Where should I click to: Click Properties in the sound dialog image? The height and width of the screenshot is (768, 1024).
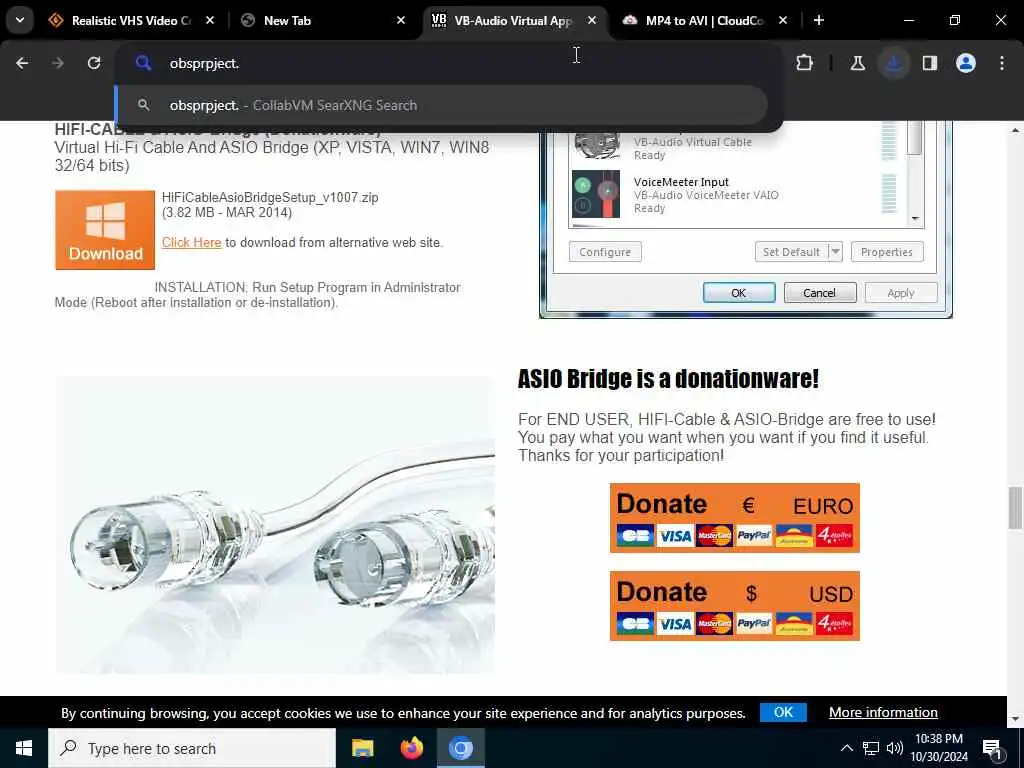tap(887, 252)
